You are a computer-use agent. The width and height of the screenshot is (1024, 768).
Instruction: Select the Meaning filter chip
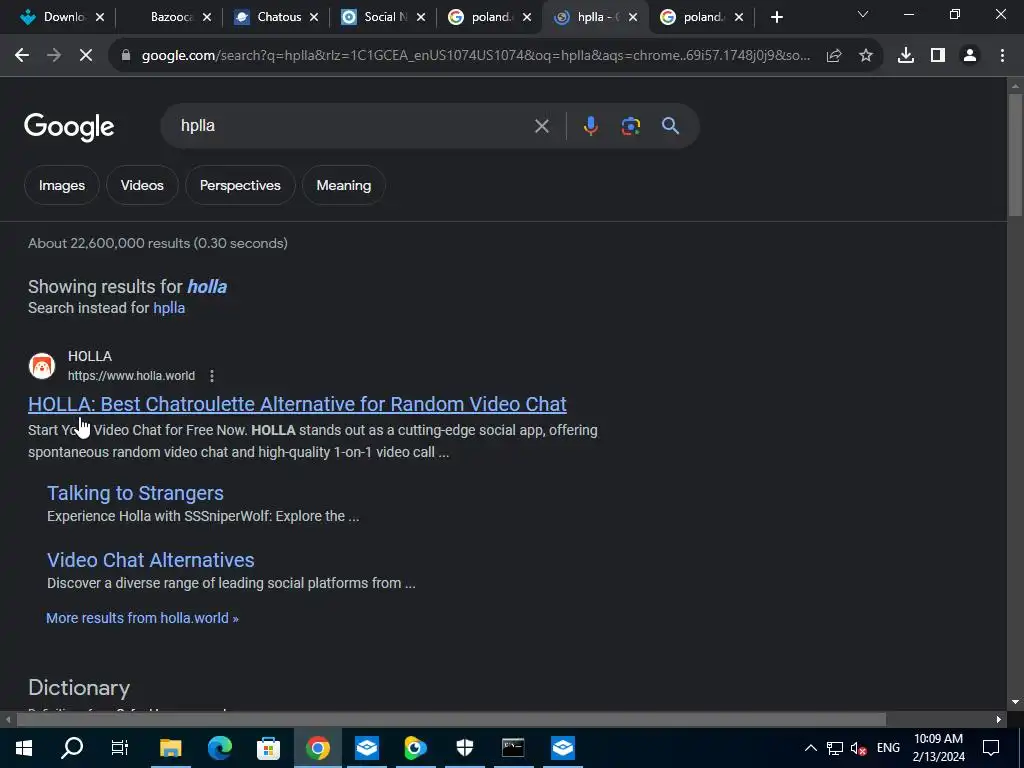pos(344,185)
